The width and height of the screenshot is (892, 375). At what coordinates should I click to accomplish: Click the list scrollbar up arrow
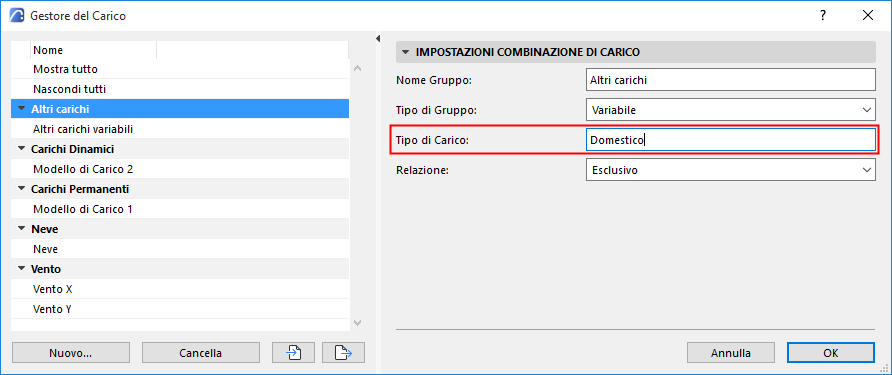click(x=357, y=69)
